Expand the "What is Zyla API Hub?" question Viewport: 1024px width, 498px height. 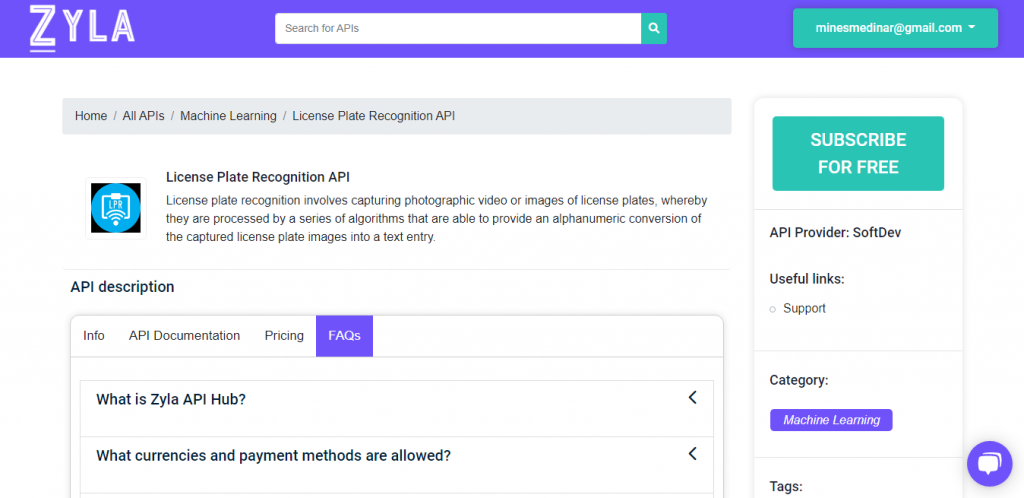pos(396,408)
